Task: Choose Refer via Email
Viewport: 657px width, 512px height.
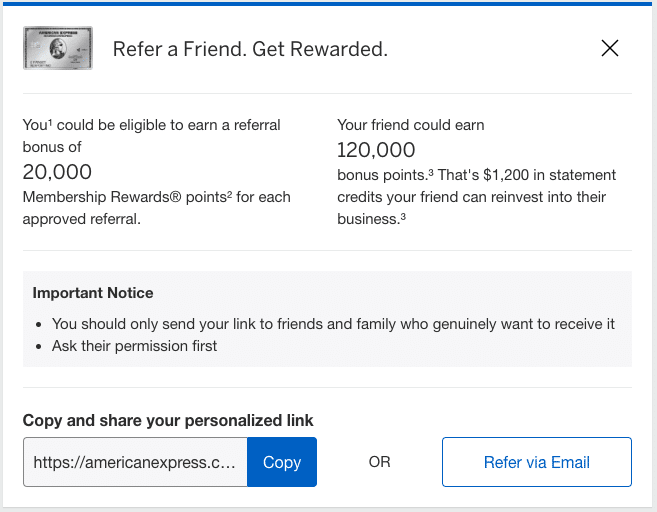Action: (x=536, y=462)
